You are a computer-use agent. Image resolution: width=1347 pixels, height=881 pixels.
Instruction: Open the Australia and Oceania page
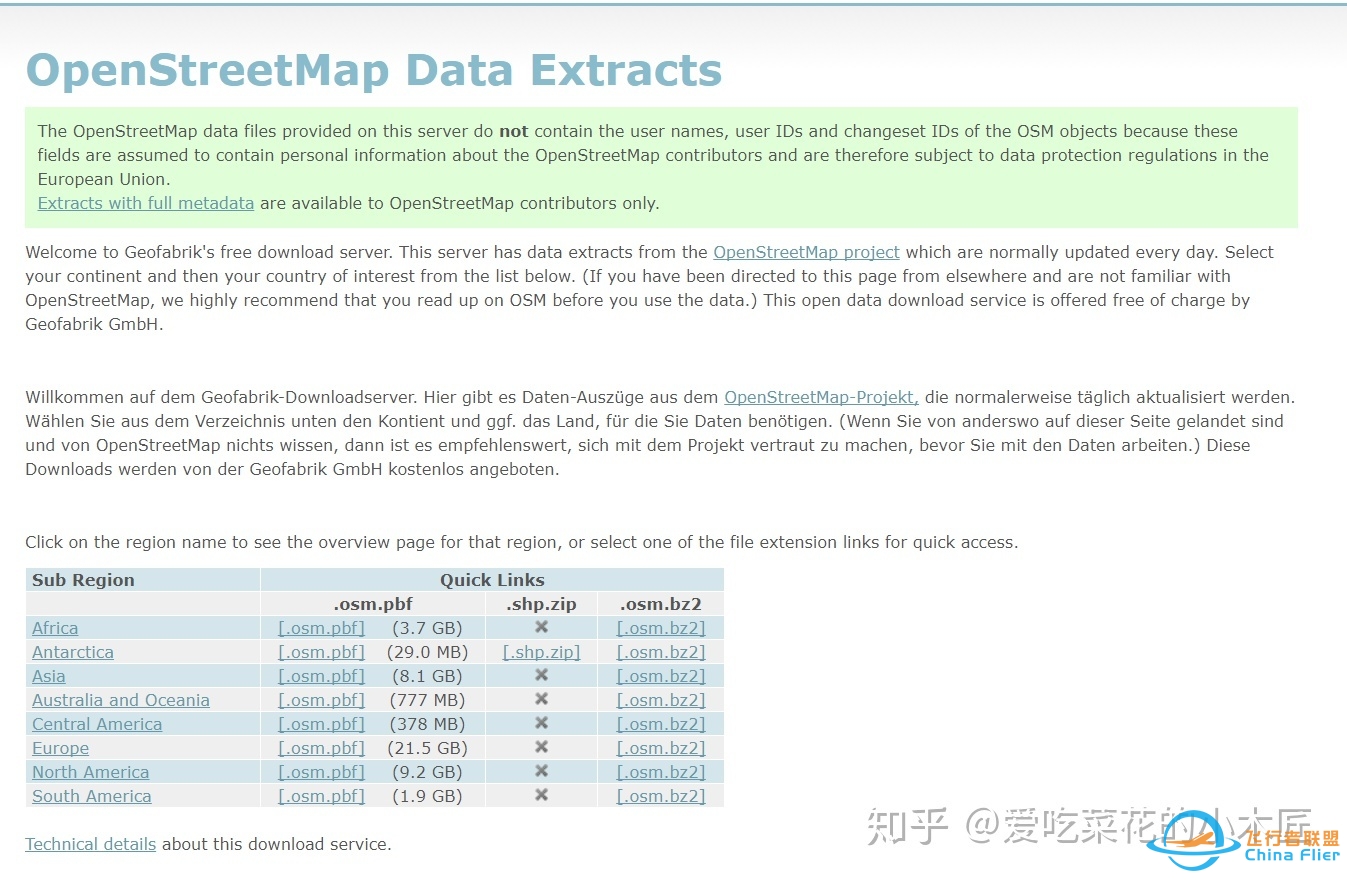121,700
